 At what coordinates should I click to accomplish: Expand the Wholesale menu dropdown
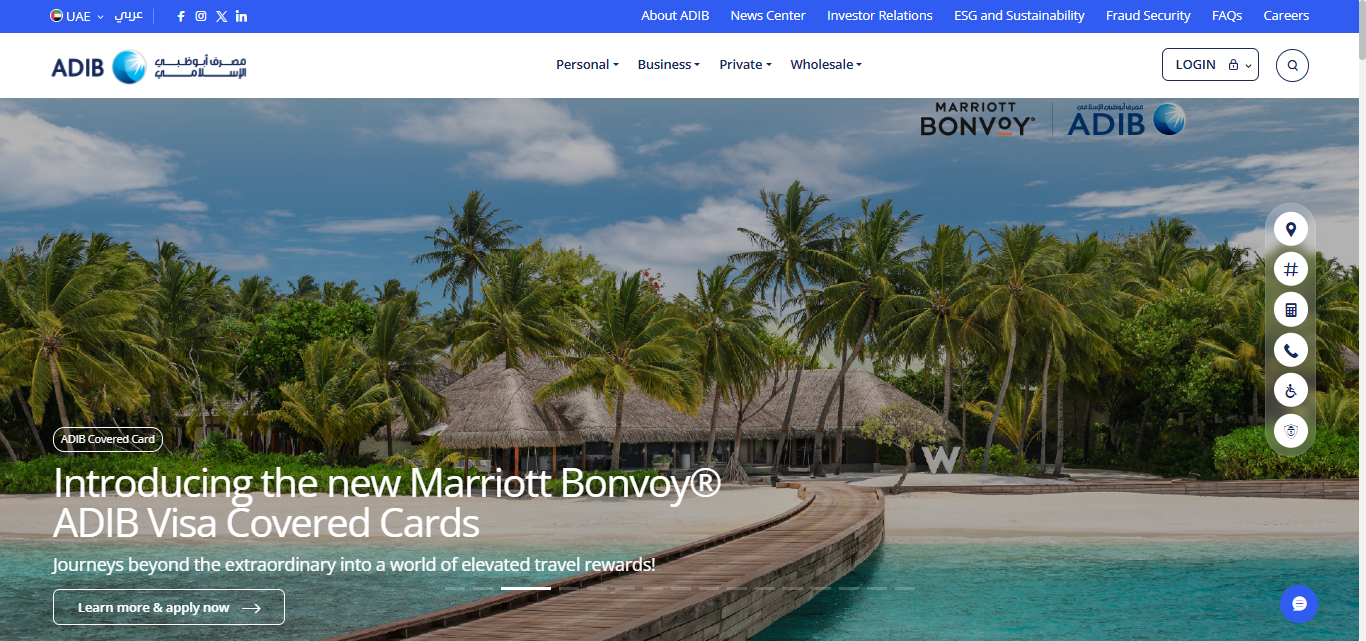826,65
